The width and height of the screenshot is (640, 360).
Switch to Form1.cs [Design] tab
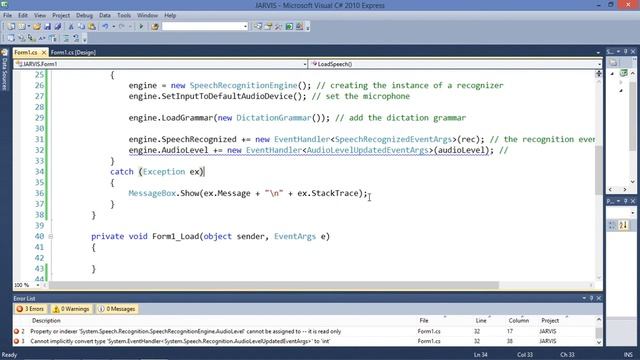point(73,52)
